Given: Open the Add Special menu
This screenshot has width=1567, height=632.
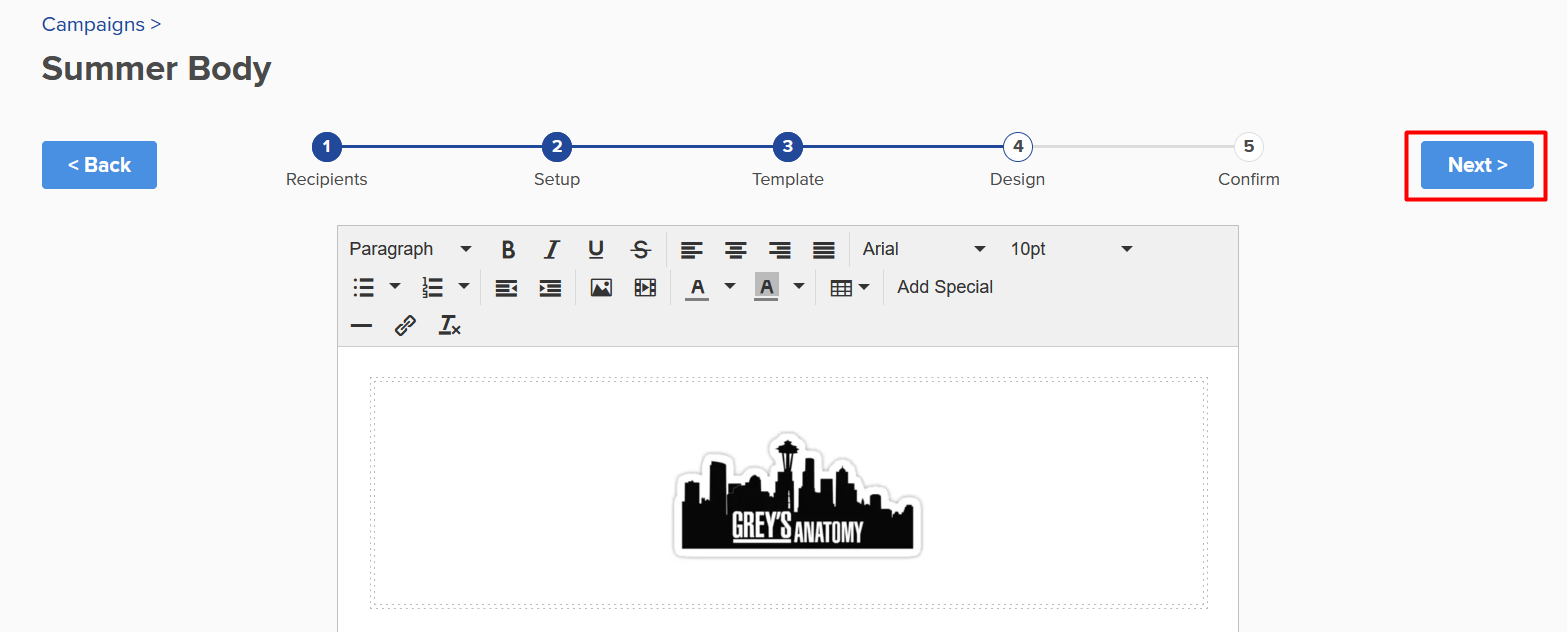Looking at the screenshot, I should pyautogui.click(x=945, y=287).
